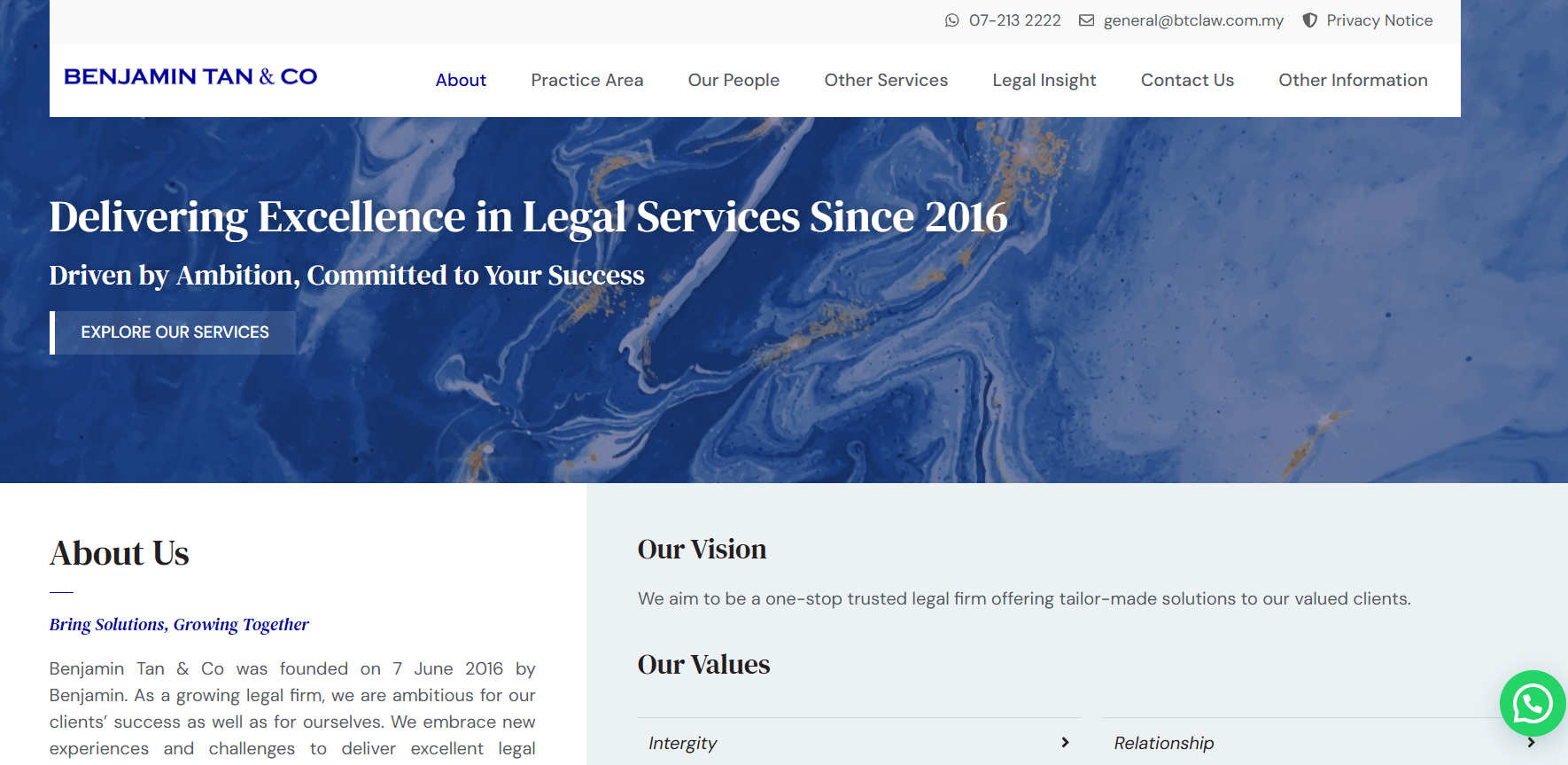Open the Intergrity accordion item
This screenshot has height=765, width=1568.
click(x=858, y=743)
